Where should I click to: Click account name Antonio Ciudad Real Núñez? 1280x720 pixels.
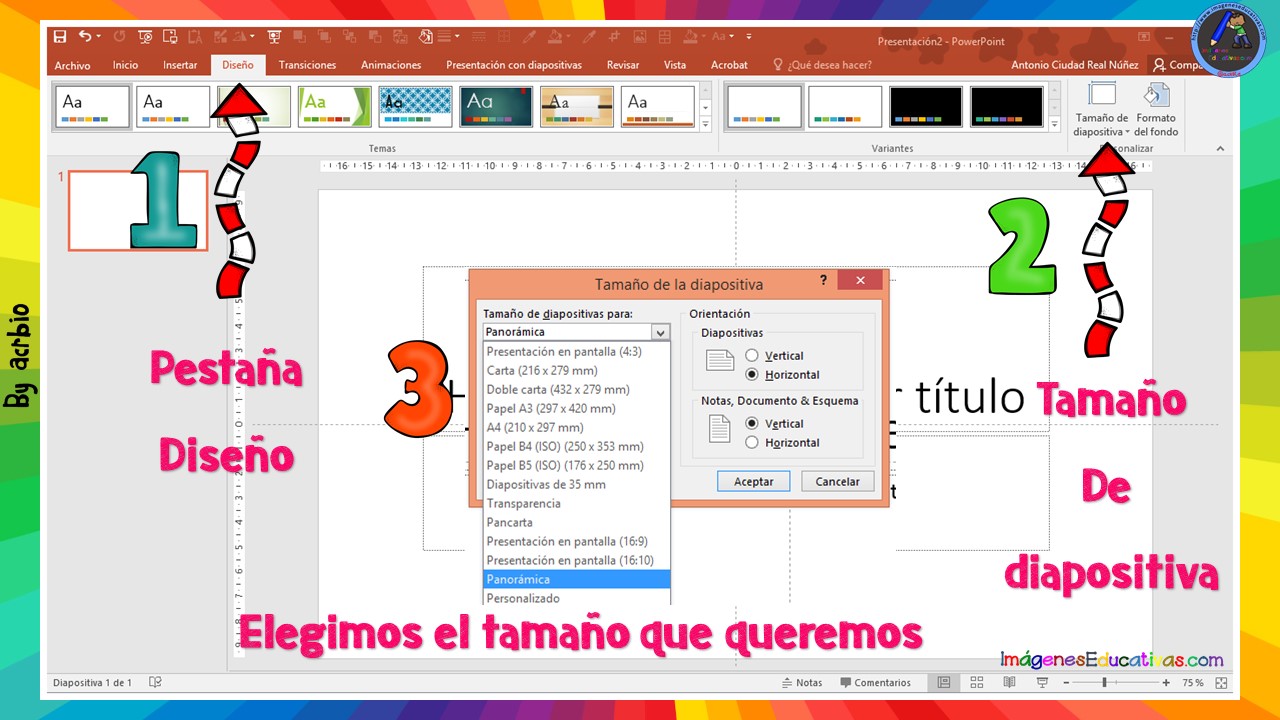[x=1076, y=65]
